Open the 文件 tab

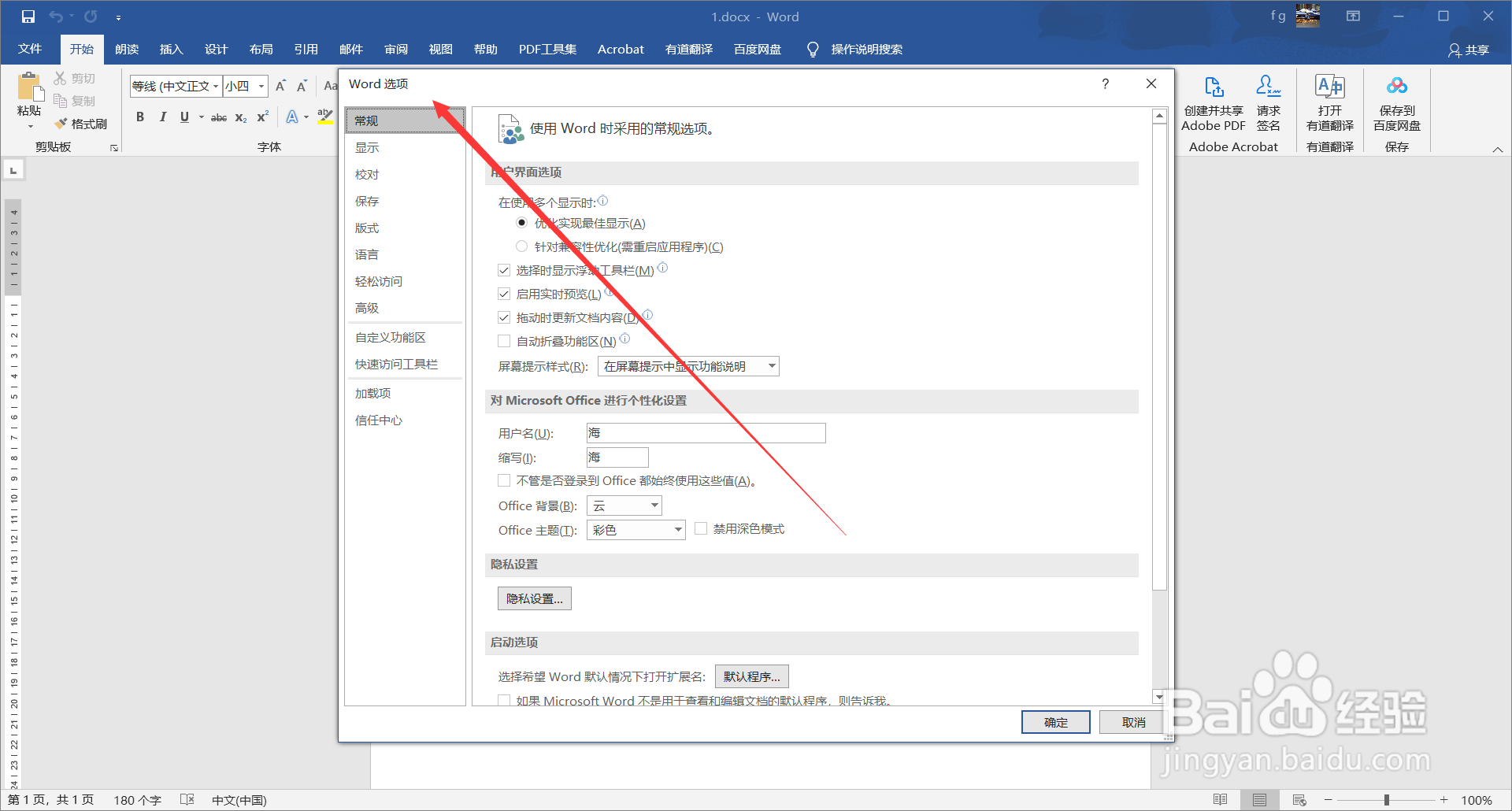pos(30,49)
